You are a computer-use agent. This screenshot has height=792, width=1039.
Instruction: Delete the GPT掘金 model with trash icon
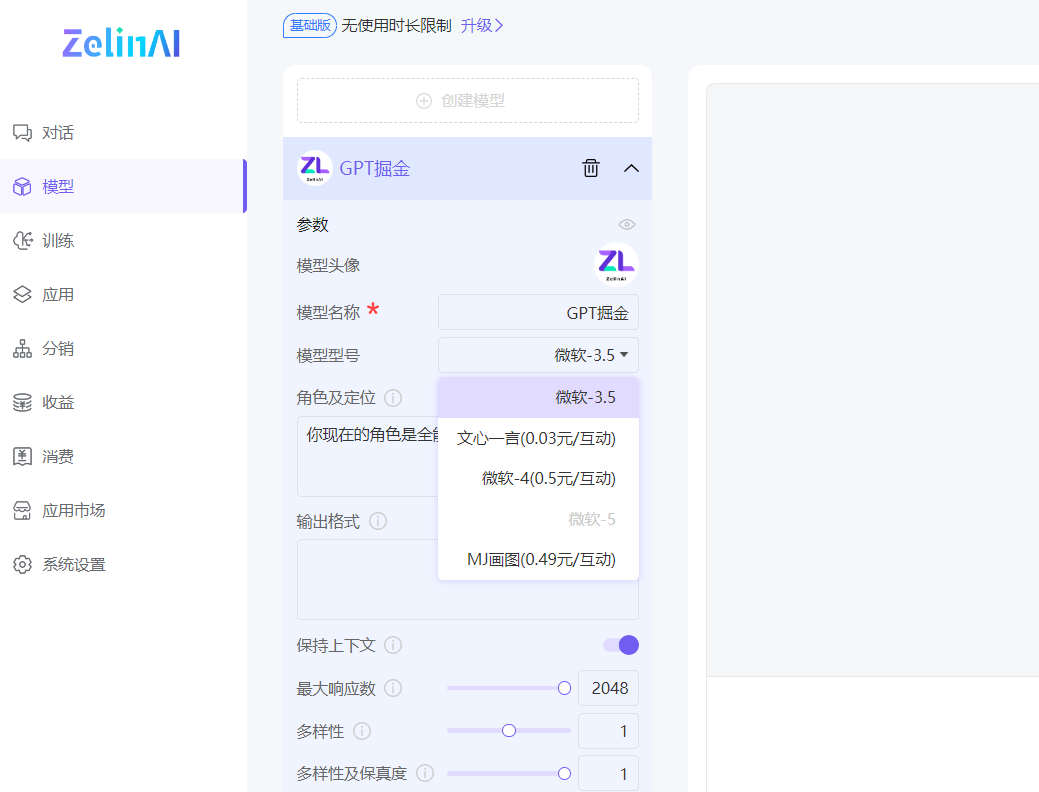[x=590, y=168]
